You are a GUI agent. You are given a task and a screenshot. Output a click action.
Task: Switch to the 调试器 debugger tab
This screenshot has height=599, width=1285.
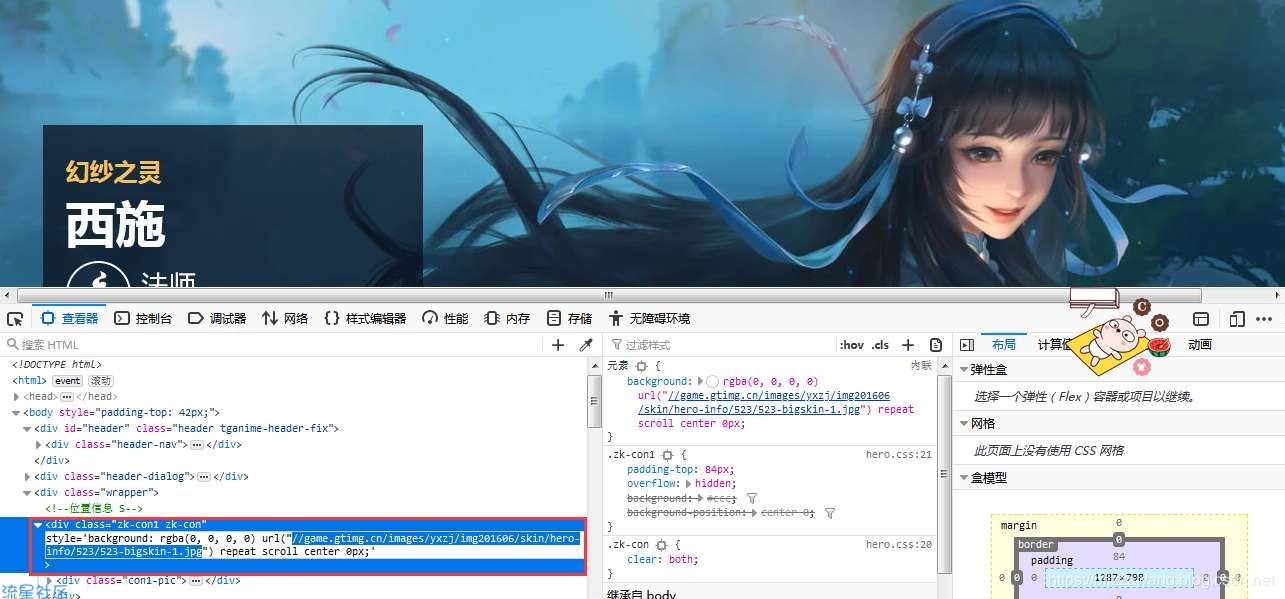coord(217,318)
